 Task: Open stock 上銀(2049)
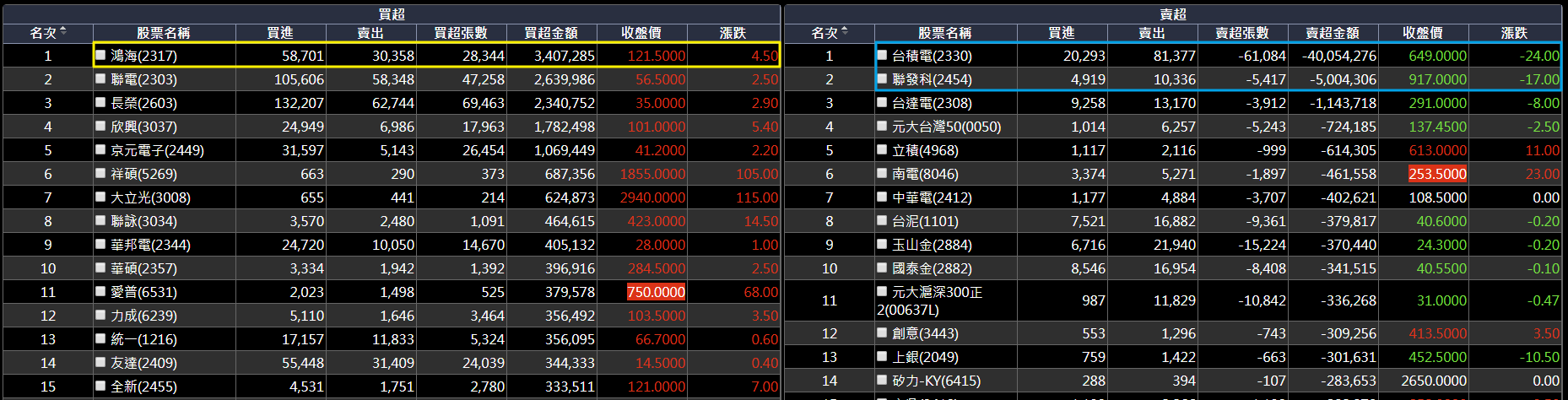926,357
